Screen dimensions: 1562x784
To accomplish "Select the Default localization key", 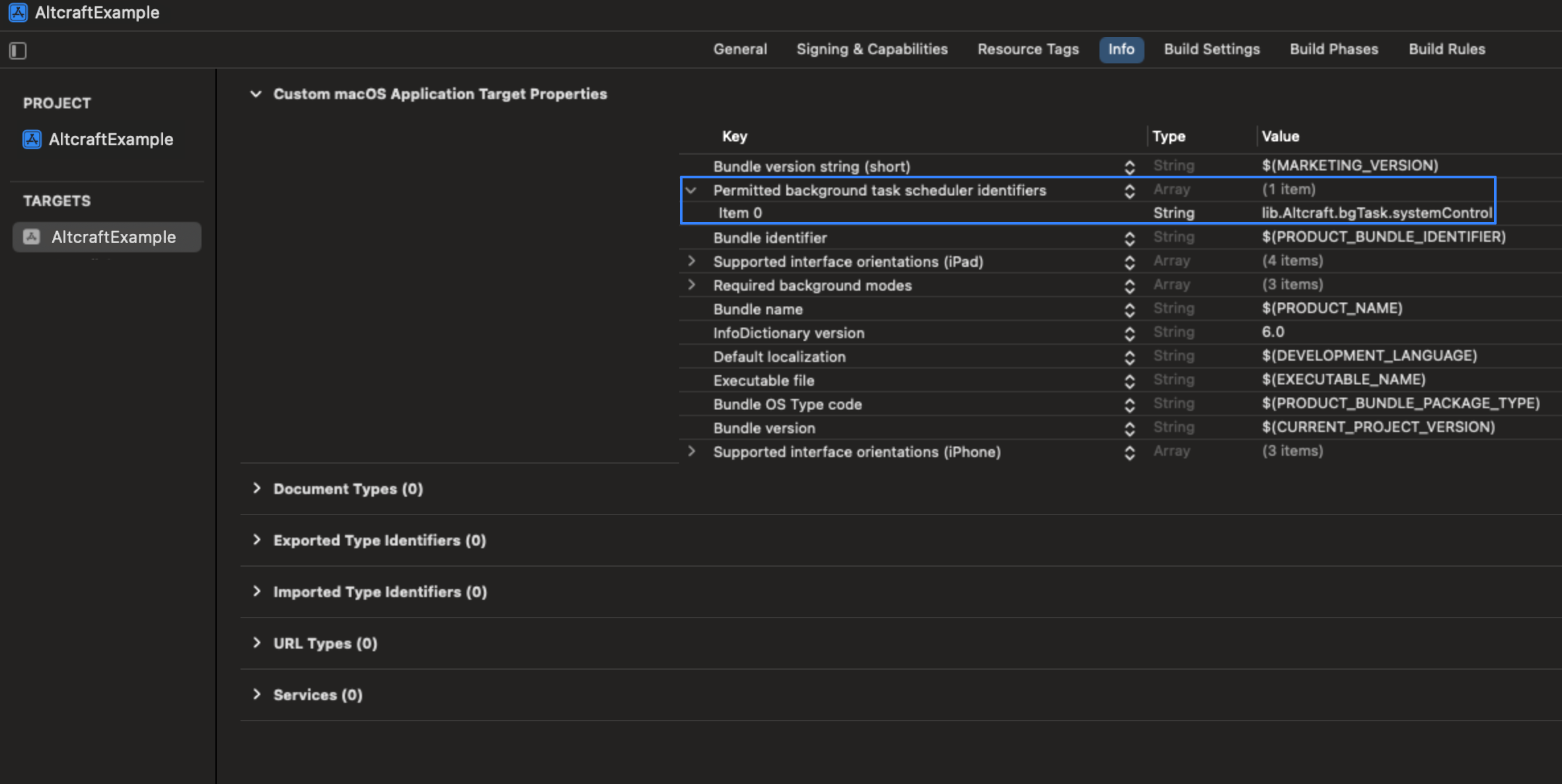I will click(779, 357).
